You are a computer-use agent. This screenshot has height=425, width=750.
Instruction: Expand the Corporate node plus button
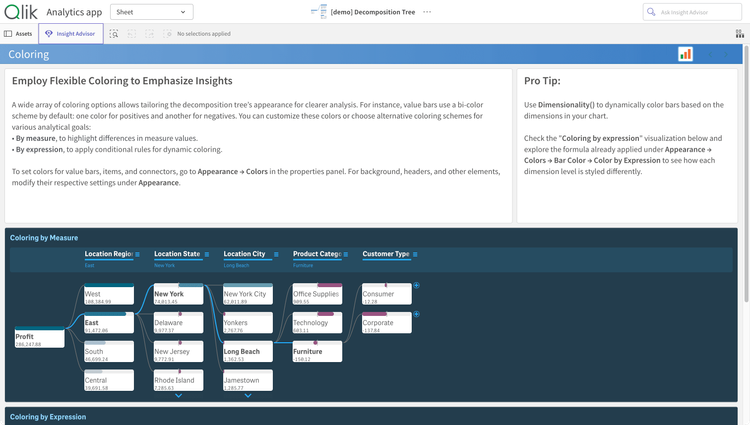pos(416,314)
